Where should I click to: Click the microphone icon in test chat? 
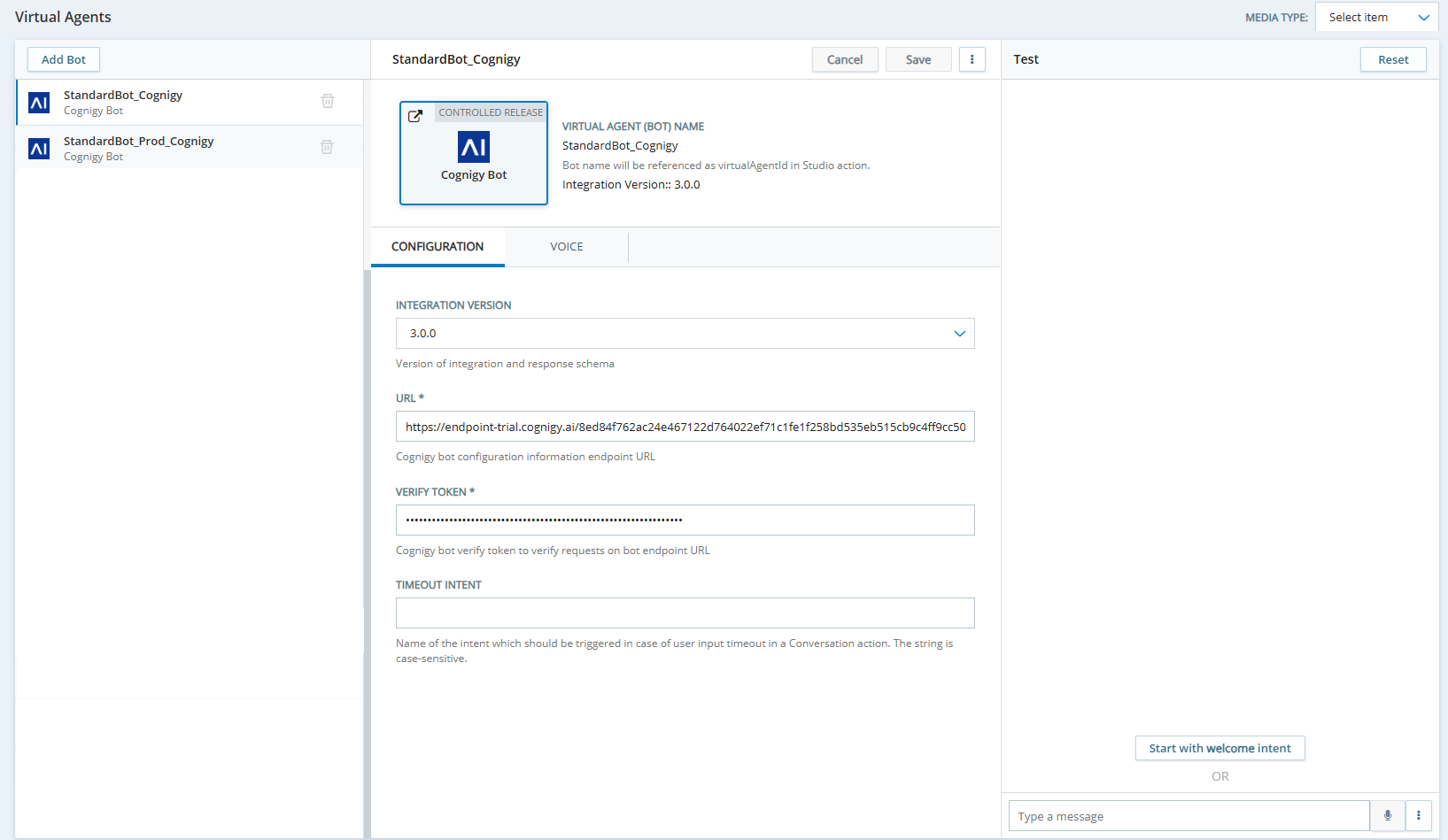point(1387,816)
